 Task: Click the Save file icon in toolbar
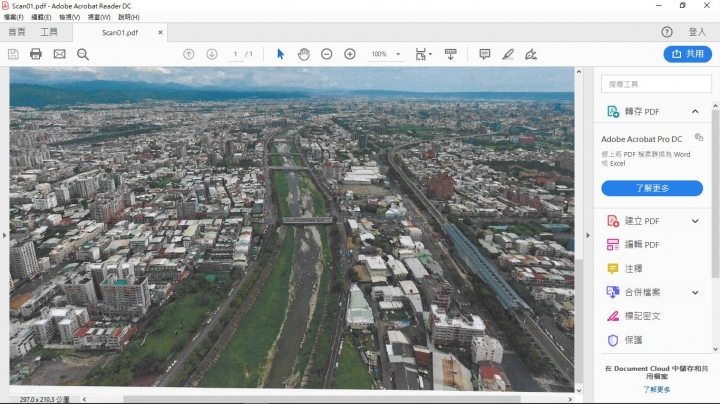tap(13, 54)
